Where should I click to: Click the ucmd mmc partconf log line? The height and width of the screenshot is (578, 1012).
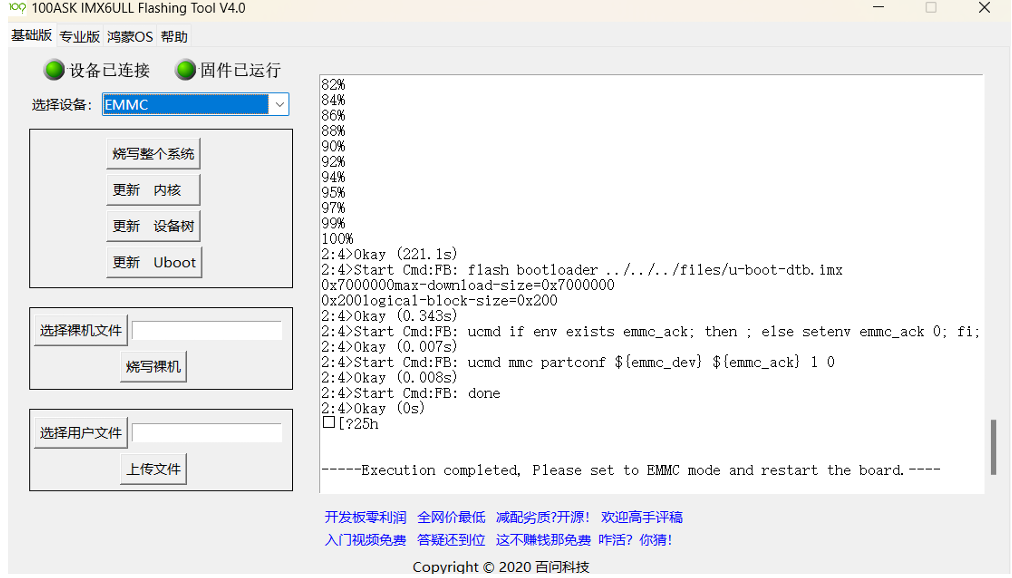(578, 363)
